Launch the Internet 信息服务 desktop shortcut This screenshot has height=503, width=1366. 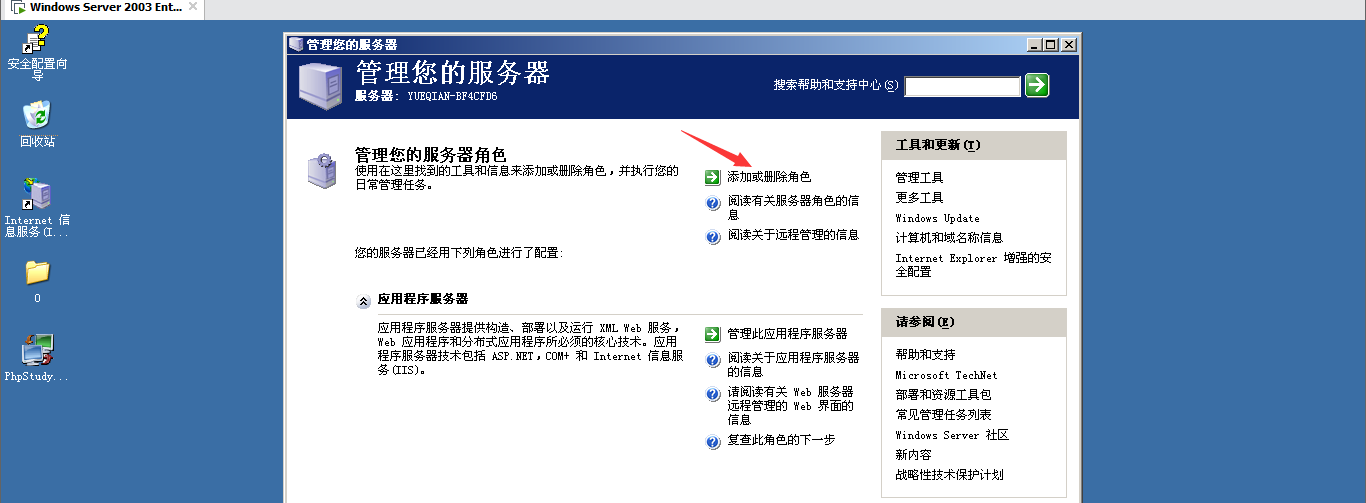37,209
